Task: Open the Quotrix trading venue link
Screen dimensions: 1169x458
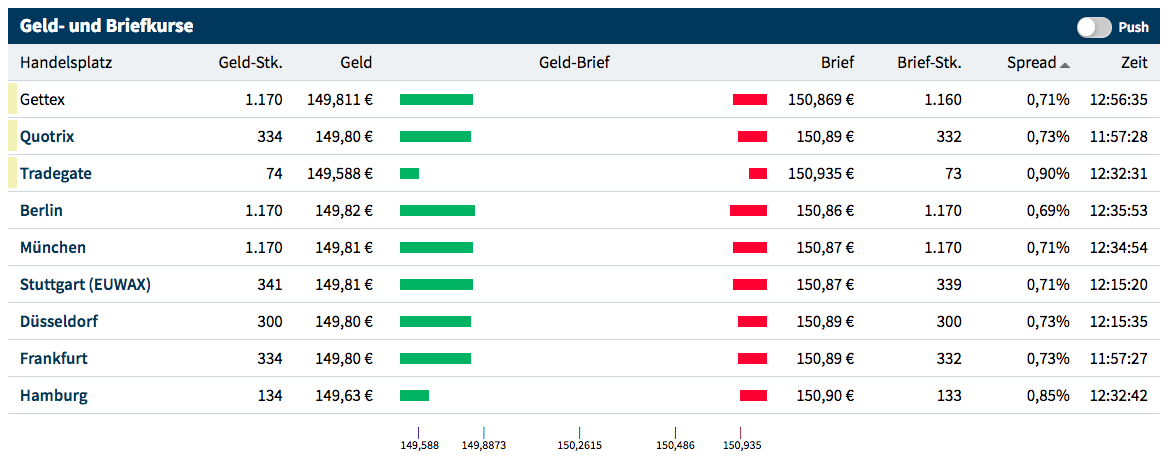Action: [x=47, y=137]
